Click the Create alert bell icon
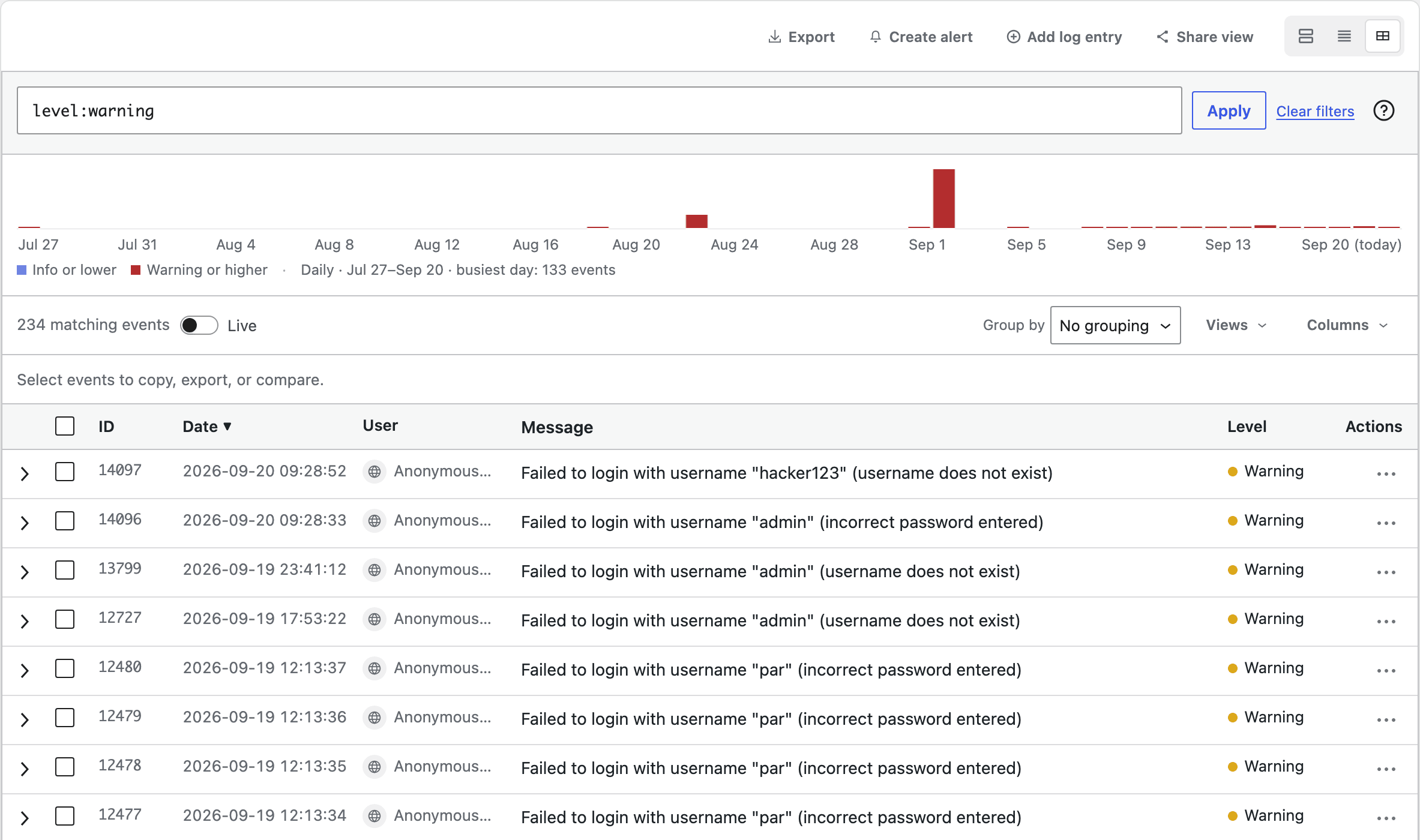 point(876,37)
